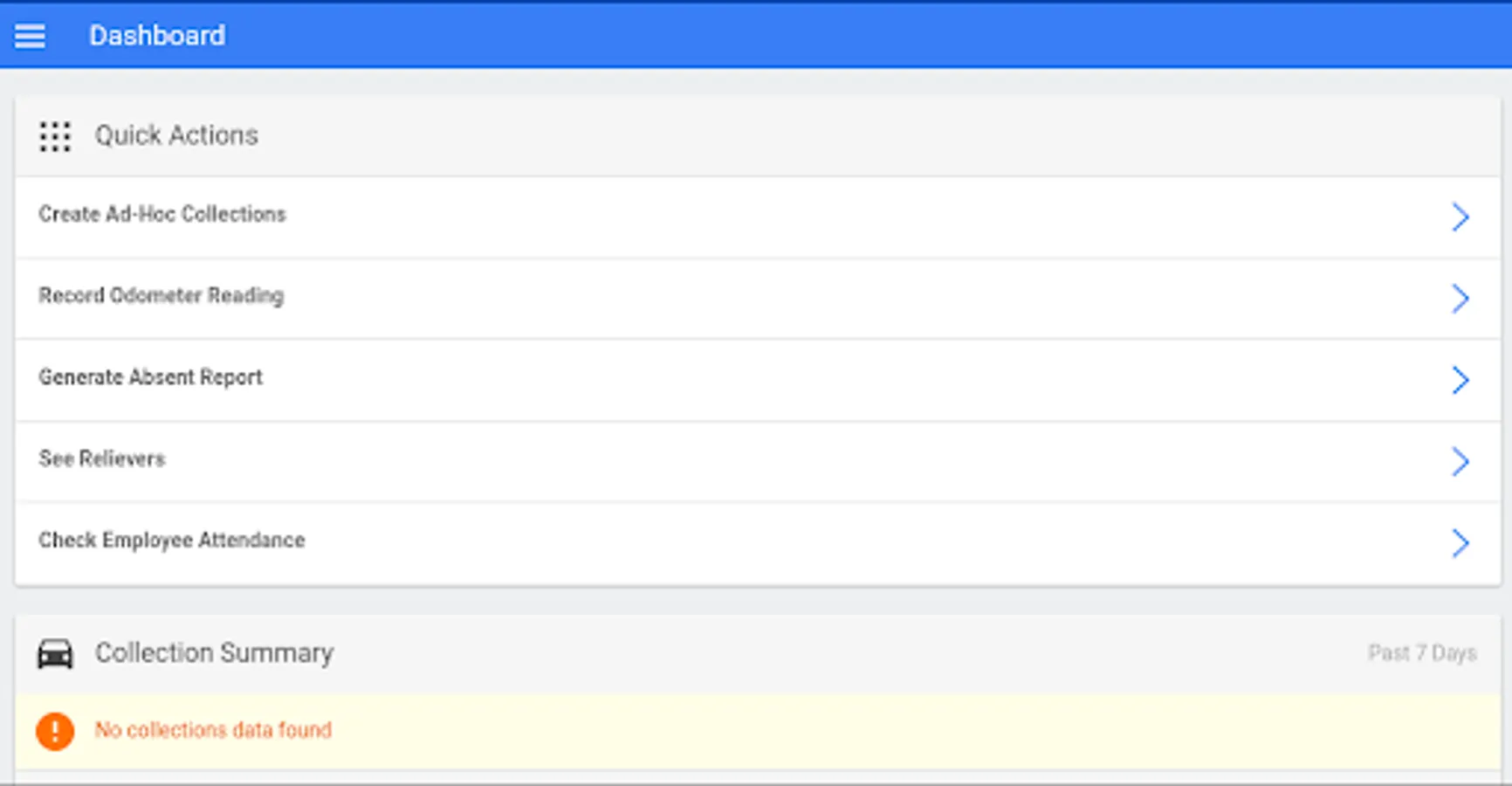
Task: Click the Collection Summary car icon
Action: click(x=55, y=653)
